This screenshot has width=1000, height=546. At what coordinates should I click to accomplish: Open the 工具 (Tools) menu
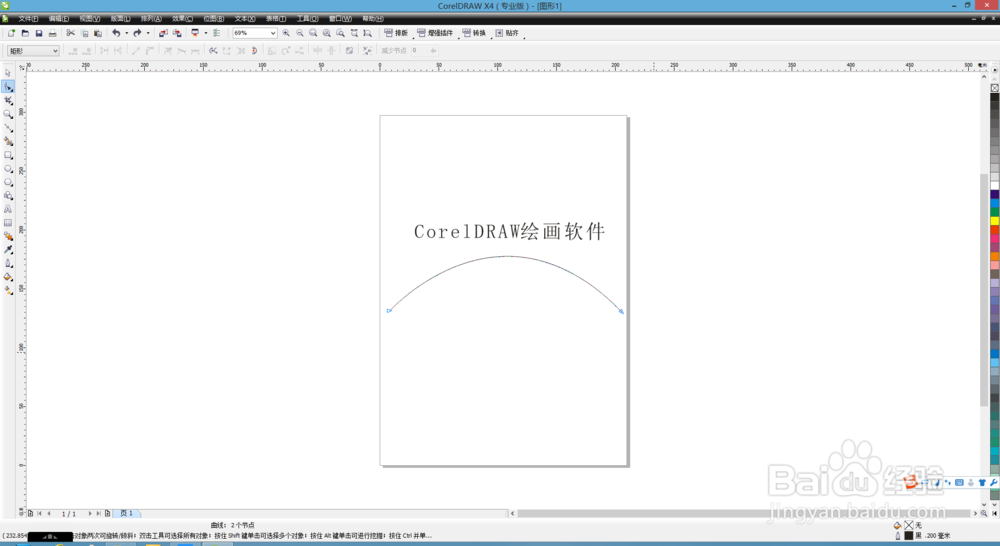click(307, 19)
